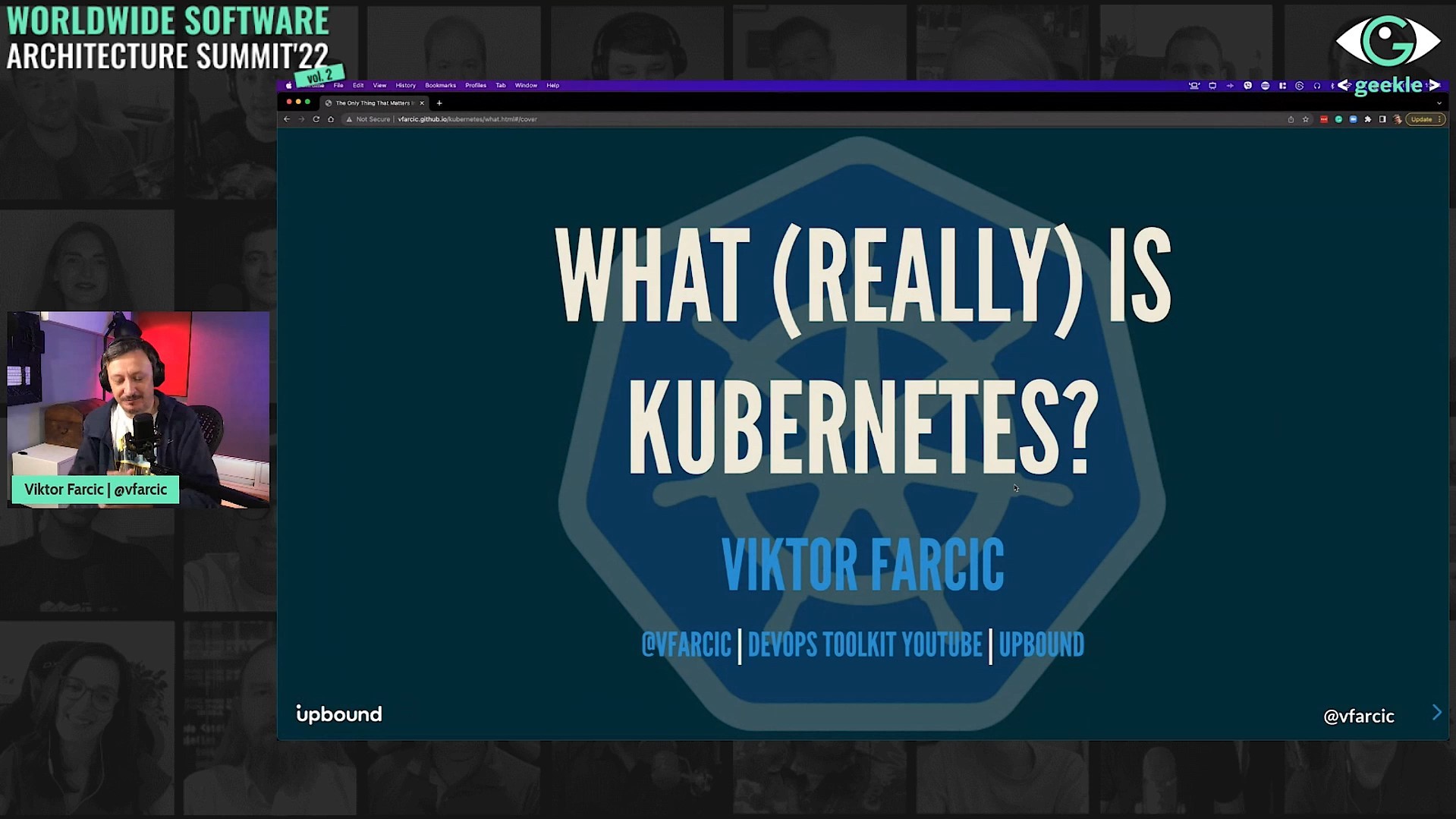Screen dimensions: 1456x819
Task: Reload the current page
Action: (x=316, y=119)
